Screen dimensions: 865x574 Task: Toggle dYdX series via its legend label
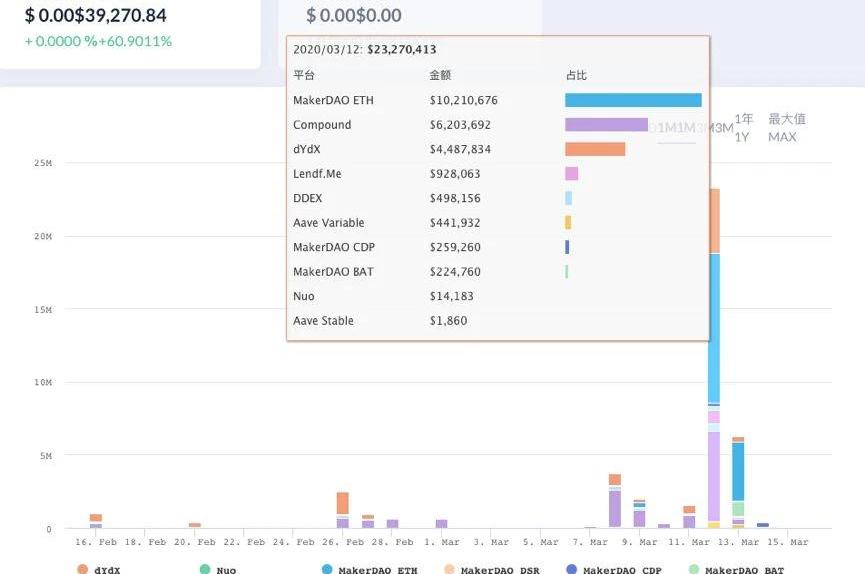pos(107,570)
